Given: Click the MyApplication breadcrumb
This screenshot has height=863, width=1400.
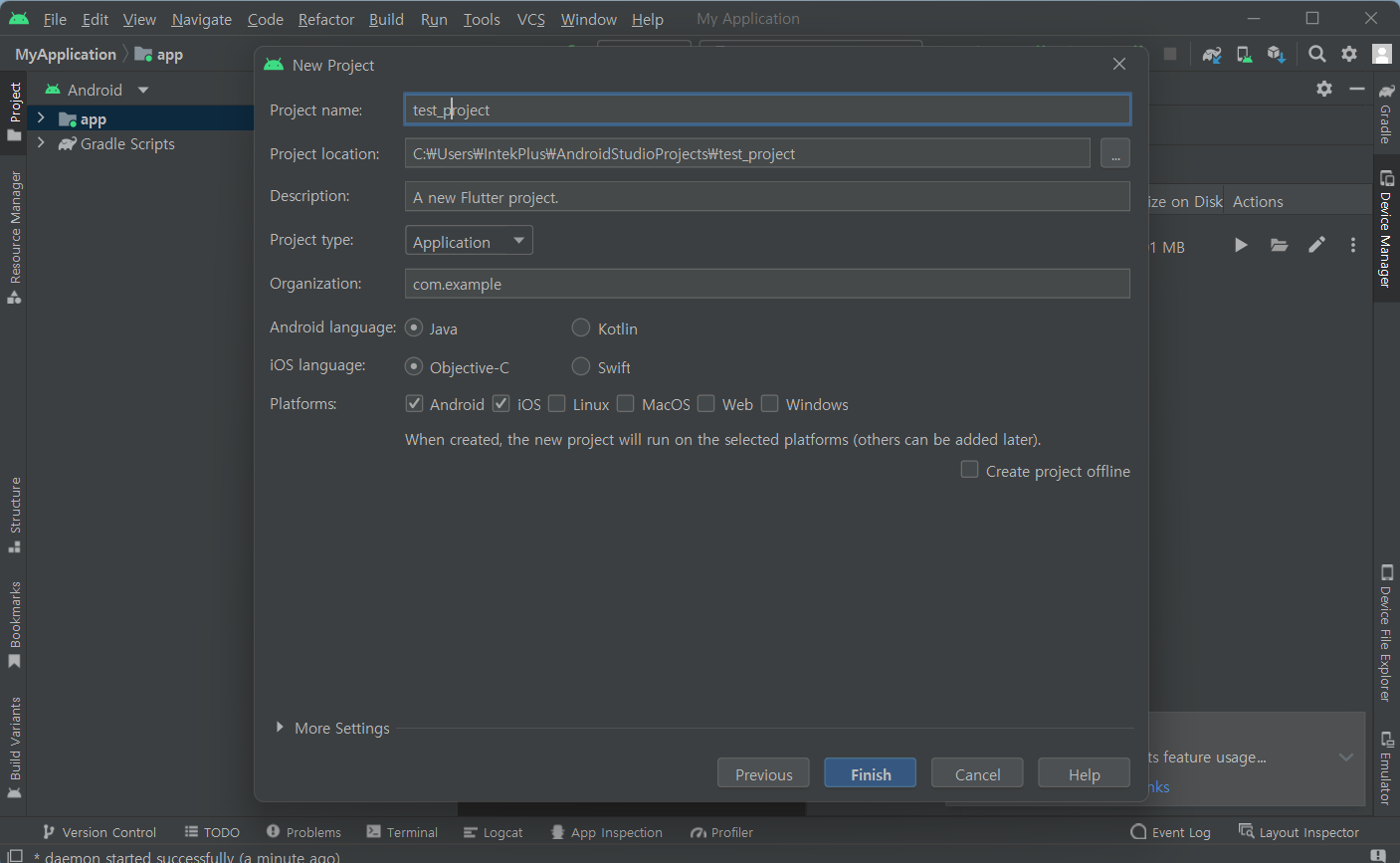Looking at the screenshot, I should (66, 54).
